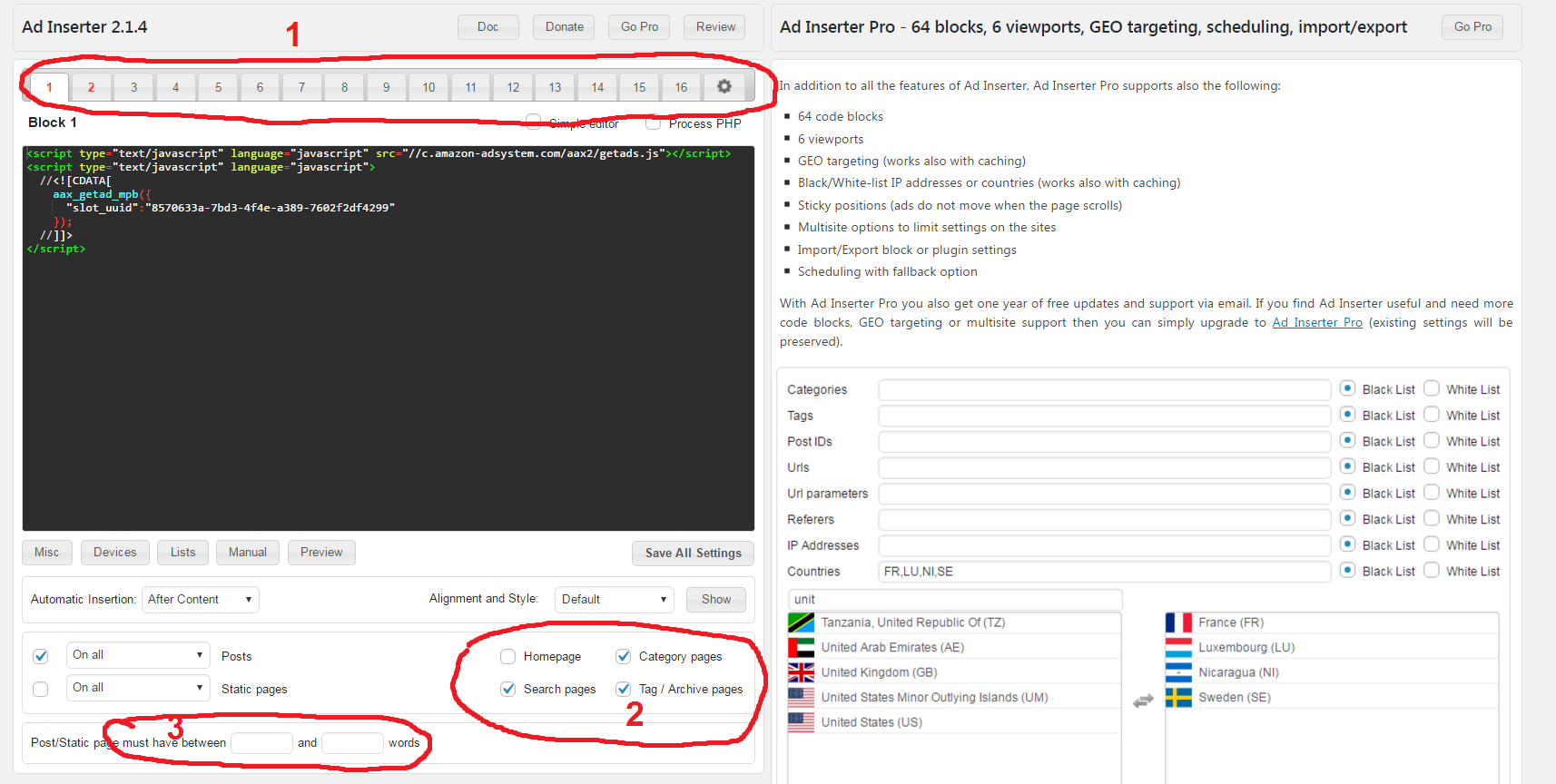Click the maximum words input field
This screenshot has width=1556, height=784.
click(353, 743)
